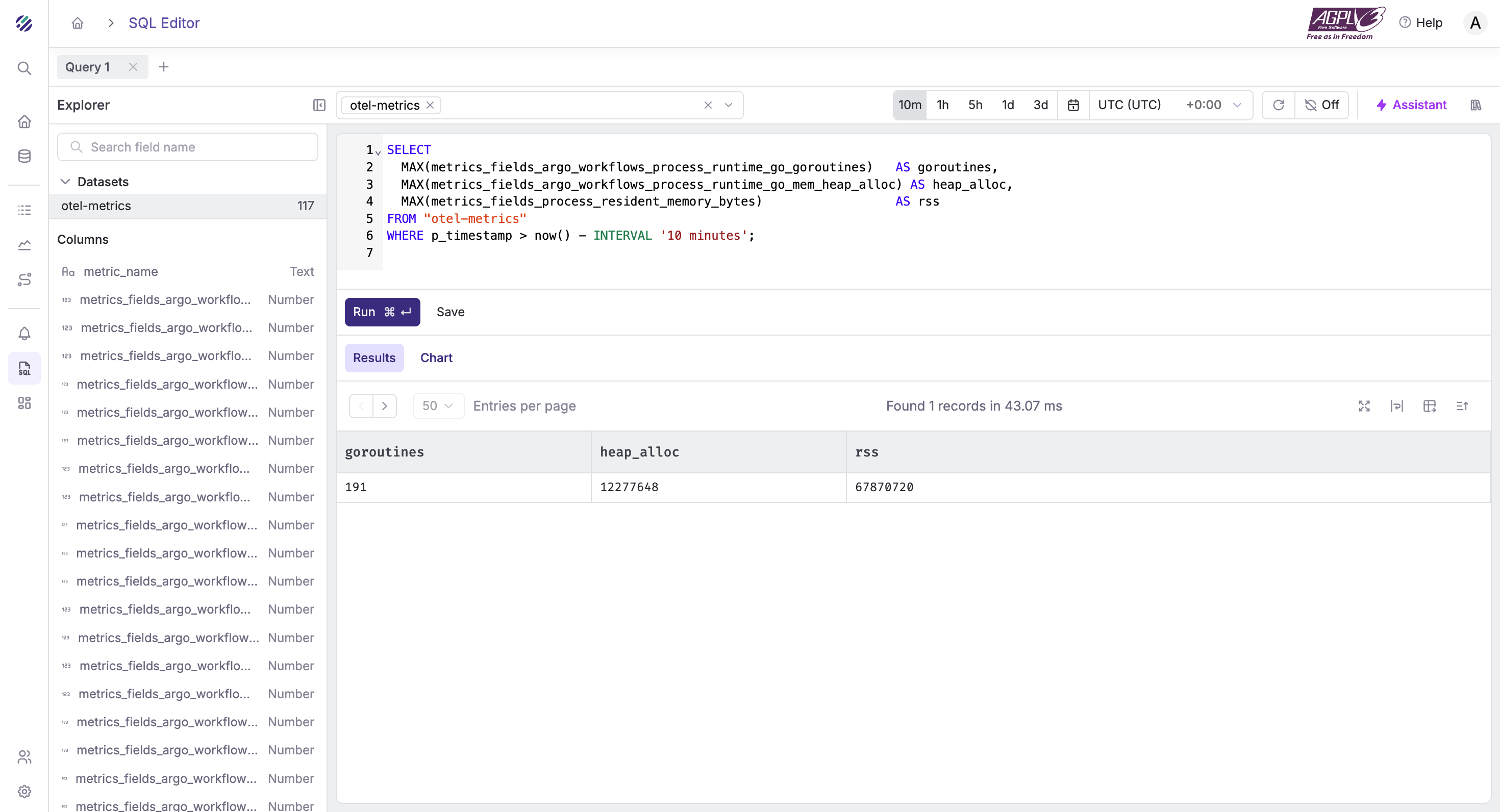The image size is (1500, 812).
Task: Open the alerts bell icon in sidebar
Action: 24,334
